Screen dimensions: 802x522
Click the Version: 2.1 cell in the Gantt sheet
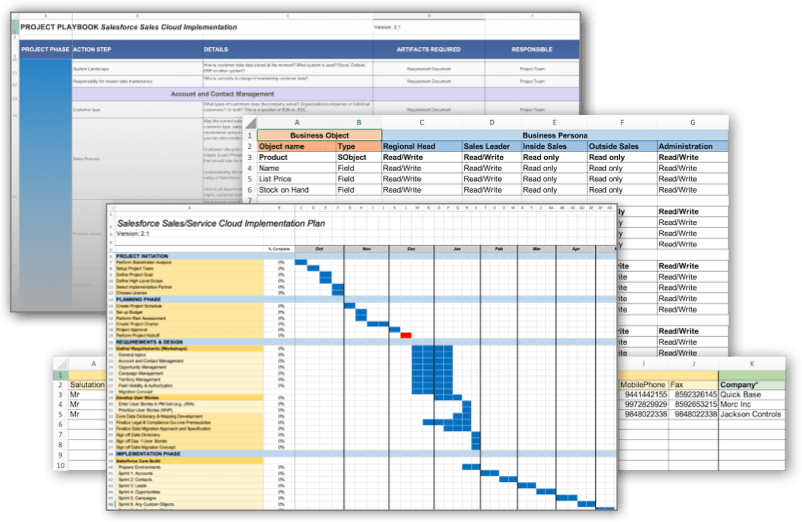pos(132,234)
